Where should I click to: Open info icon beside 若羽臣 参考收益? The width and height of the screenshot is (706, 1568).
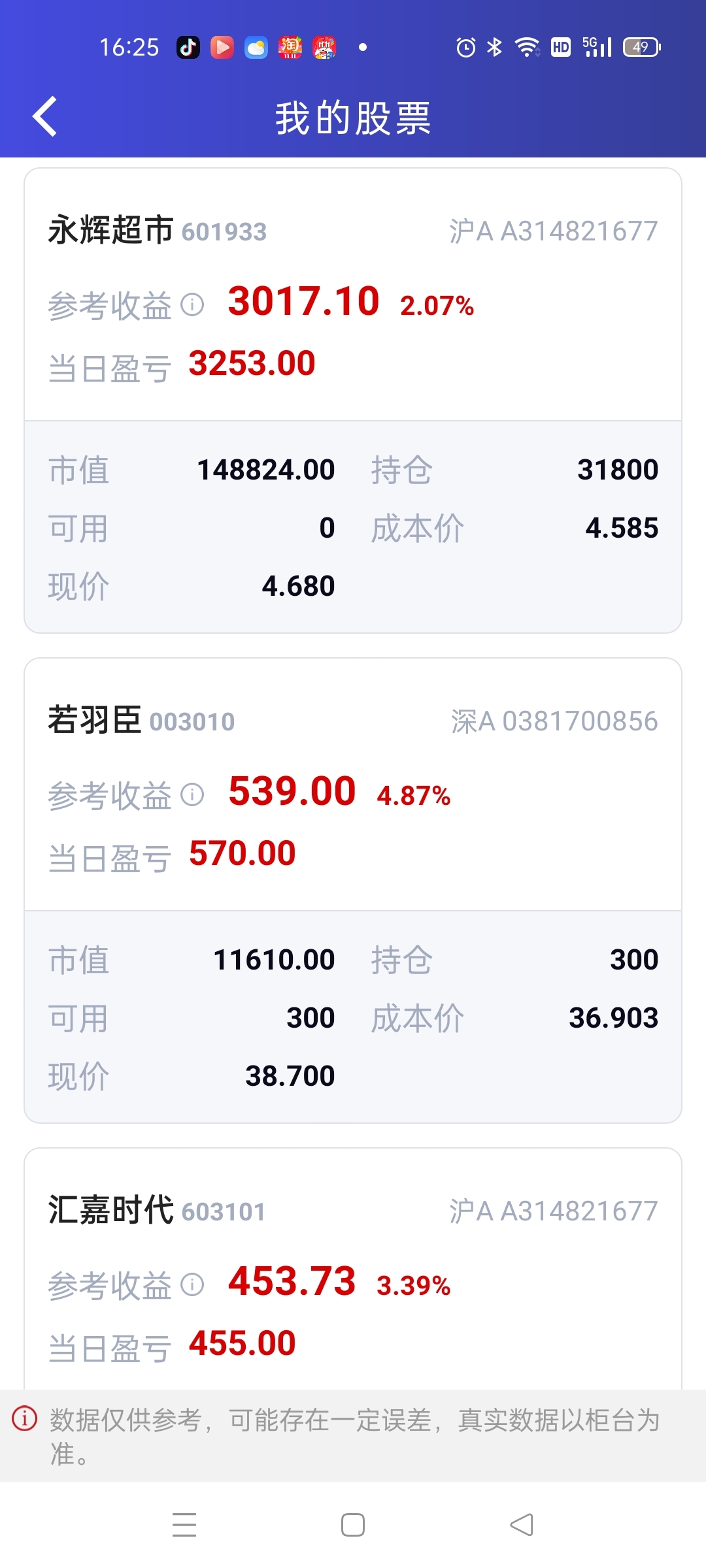[192, 794]
